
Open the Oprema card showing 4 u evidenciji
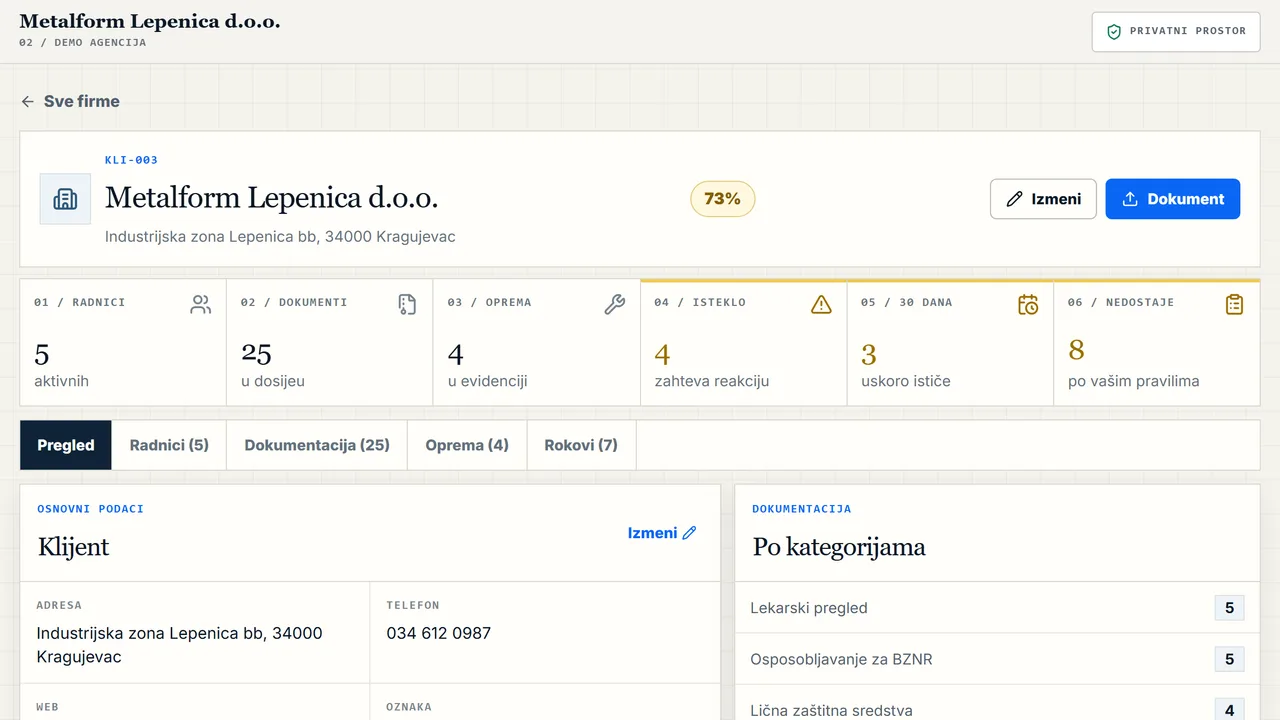(x=537, y=342)
